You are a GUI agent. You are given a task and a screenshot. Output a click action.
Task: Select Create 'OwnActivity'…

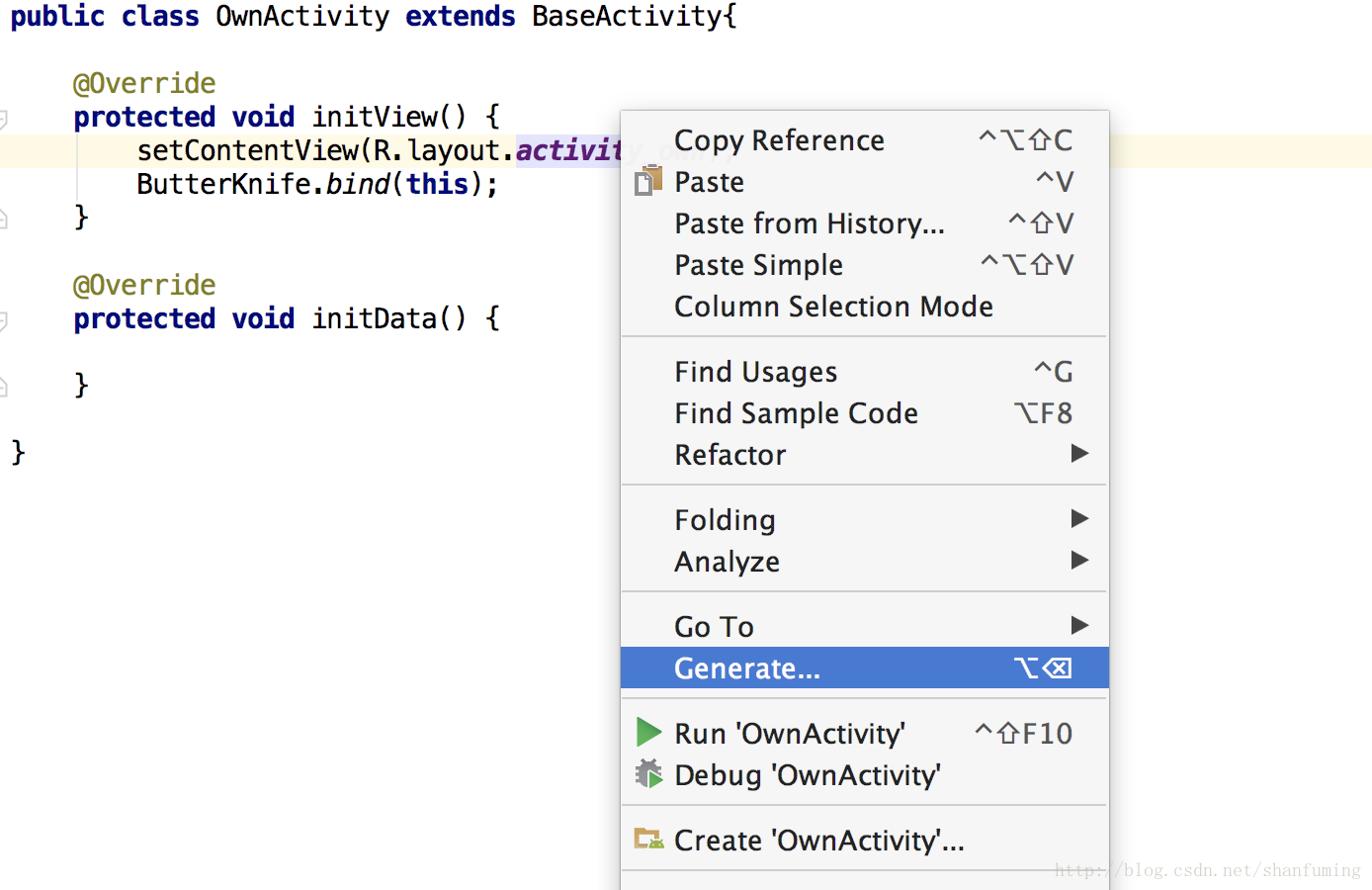point(865,841)
